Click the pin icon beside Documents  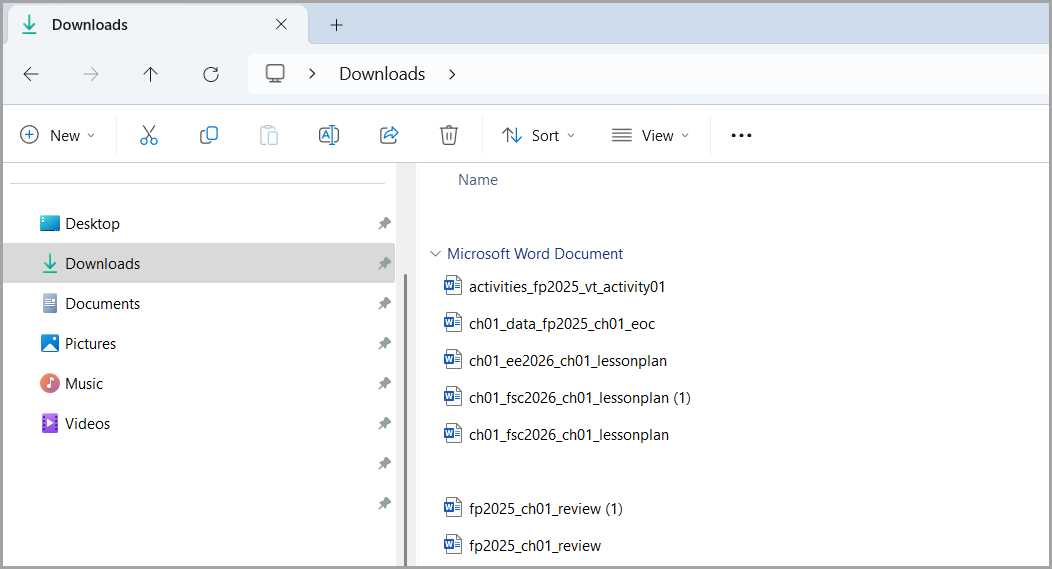[x=384, y=303]
